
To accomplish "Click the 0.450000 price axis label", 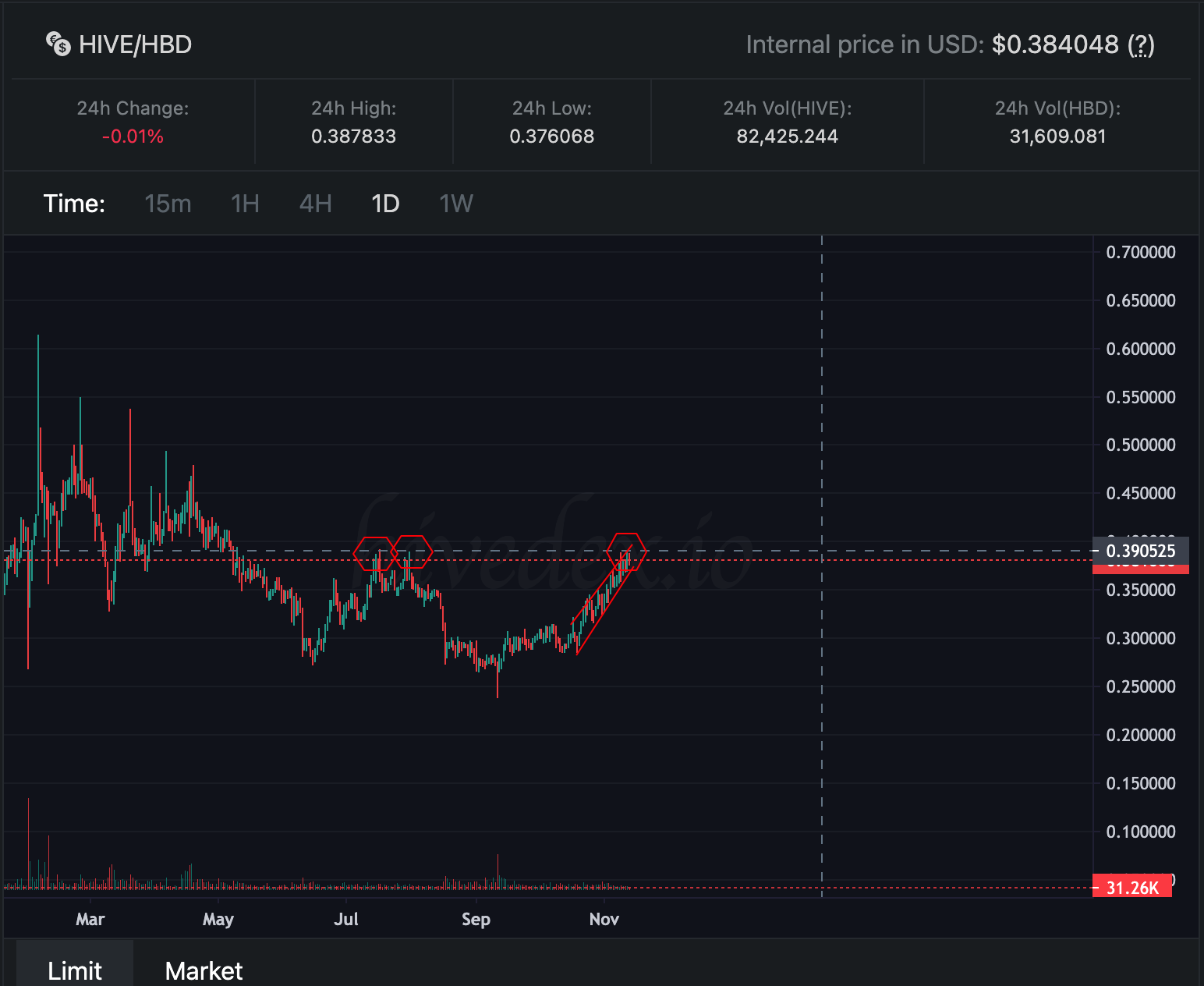I will pos(1141,493).
